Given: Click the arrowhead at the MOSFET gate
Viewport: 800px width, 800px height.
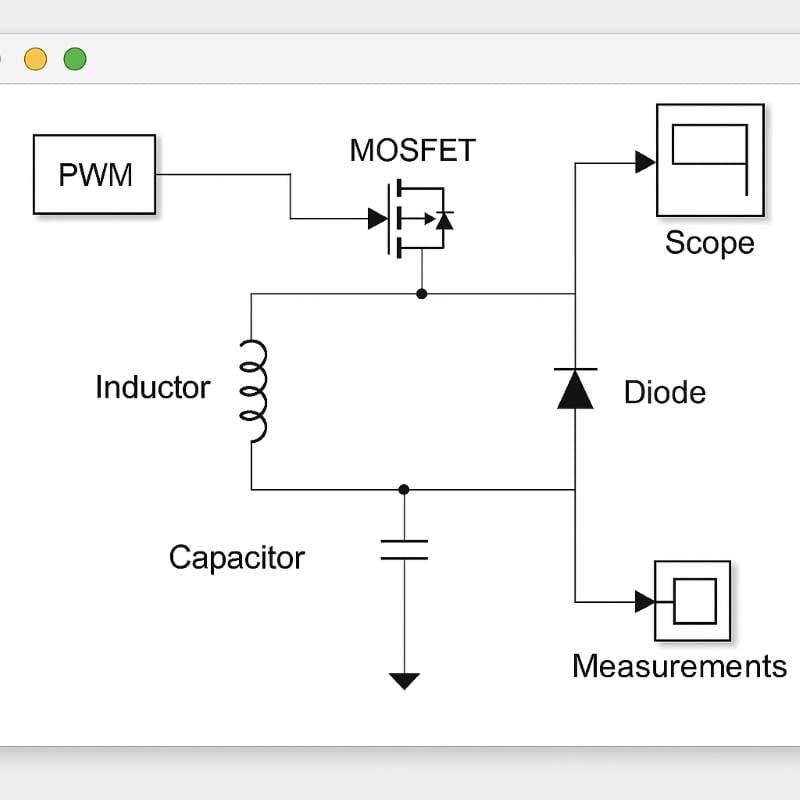Looking at the screenshot, I should click(378, 218).
